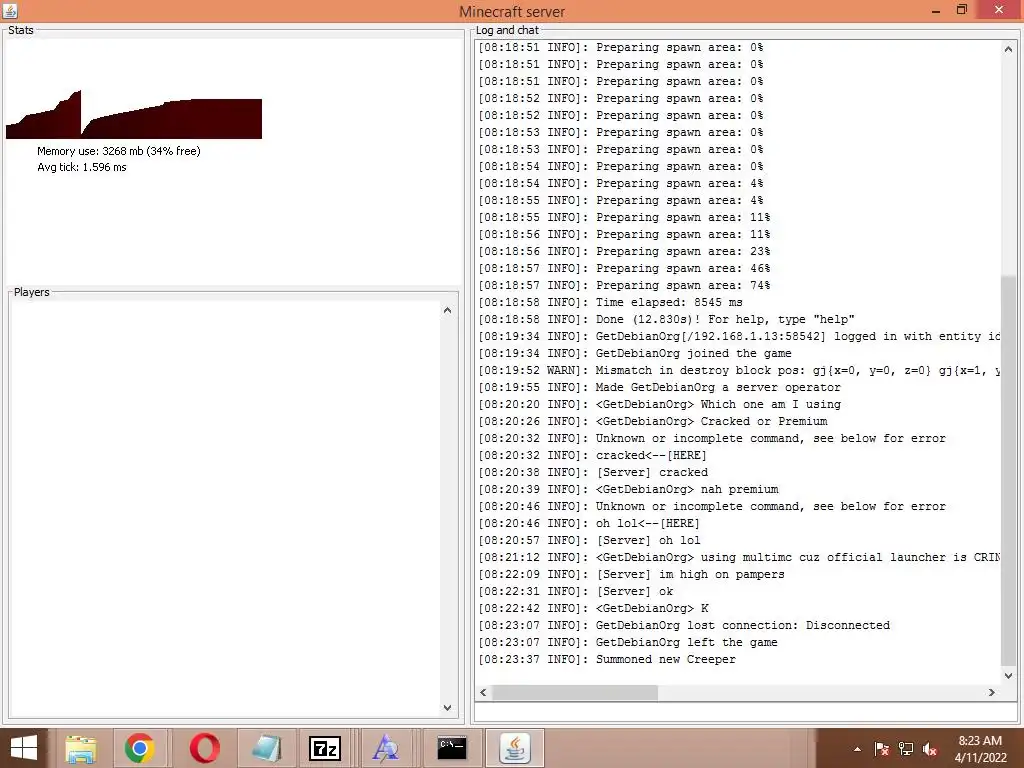The width and height of the screenshot is (1024, 768).
Task: Click the 'GetDebianOrg left the game' line
Action: 628,643
